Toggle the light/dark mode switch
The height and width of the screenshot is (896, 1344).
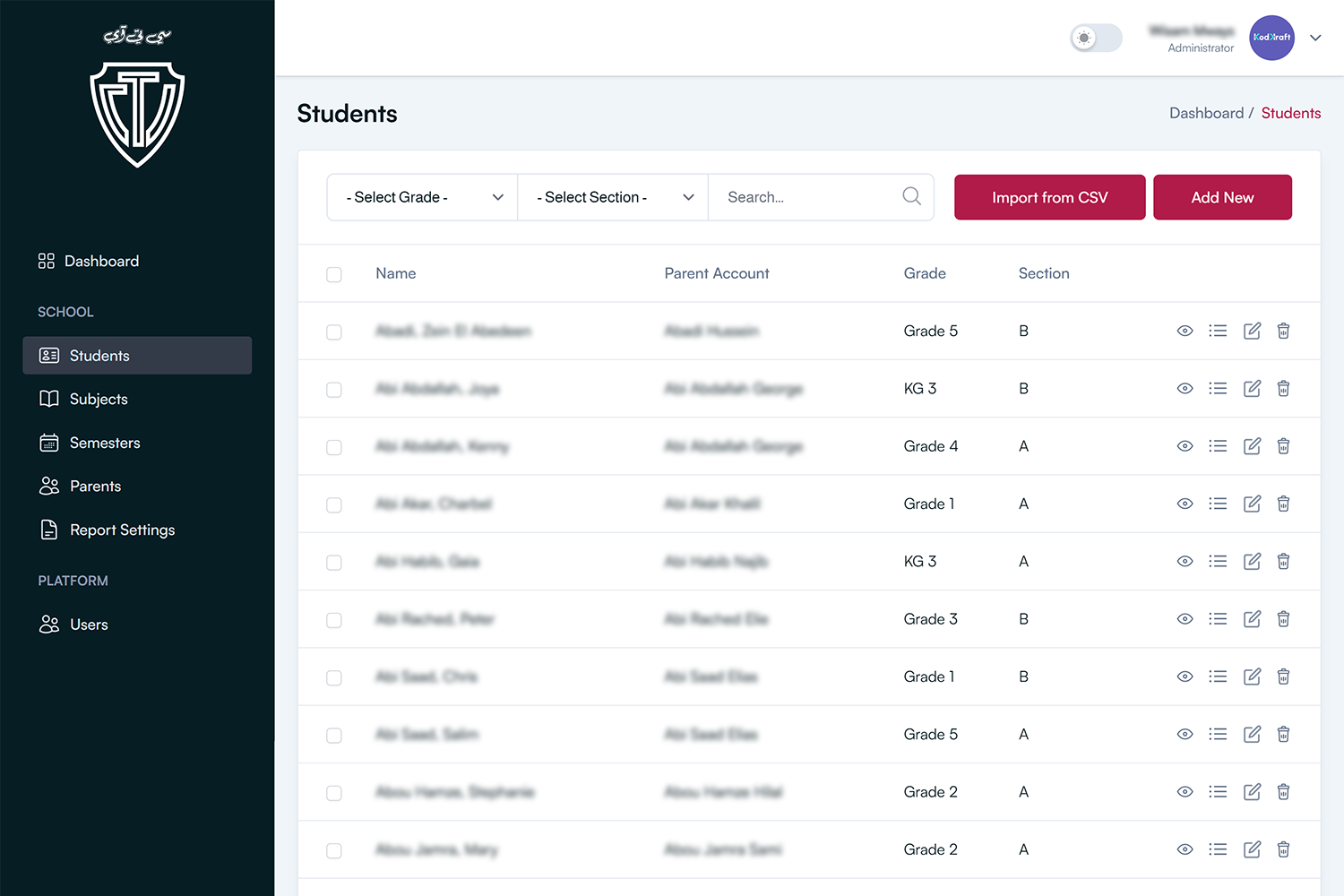[1095, 38]
